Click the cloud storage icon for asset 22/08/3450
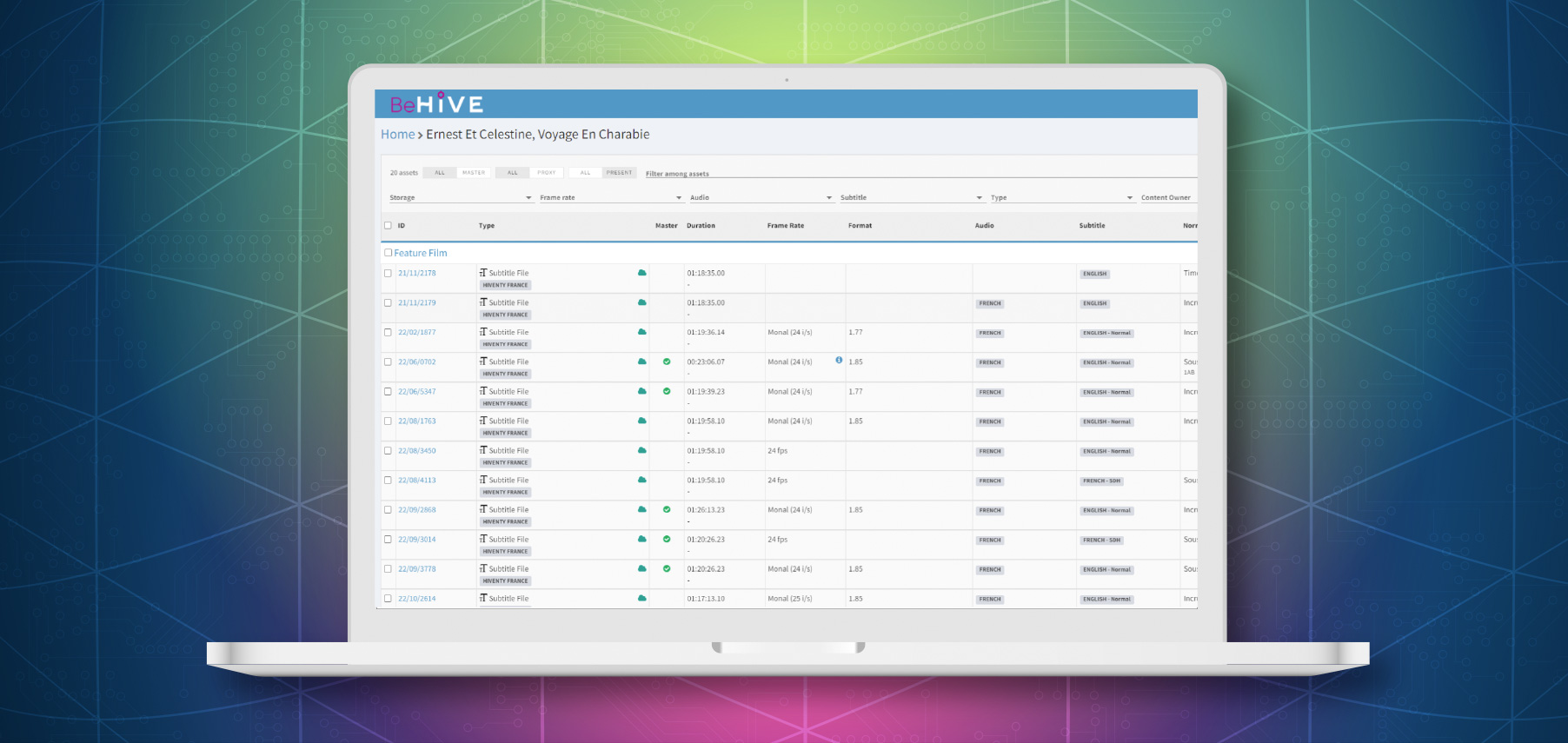Viewport: 1568px width, 743px height. [642, 450]
